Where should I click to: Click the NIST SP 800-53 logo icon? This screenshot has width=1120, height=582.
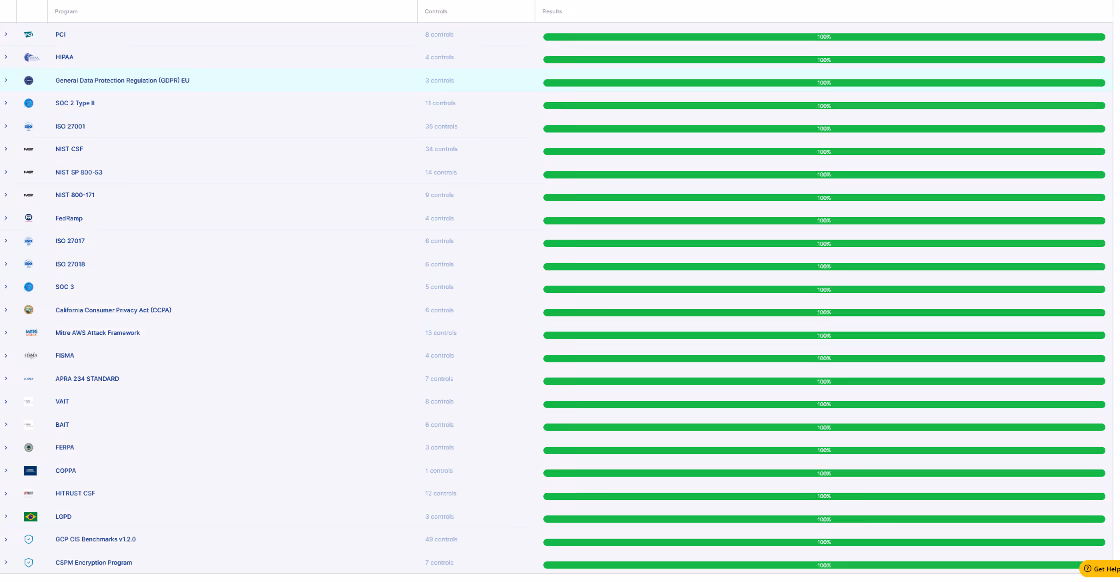click(x=29, y=172)
